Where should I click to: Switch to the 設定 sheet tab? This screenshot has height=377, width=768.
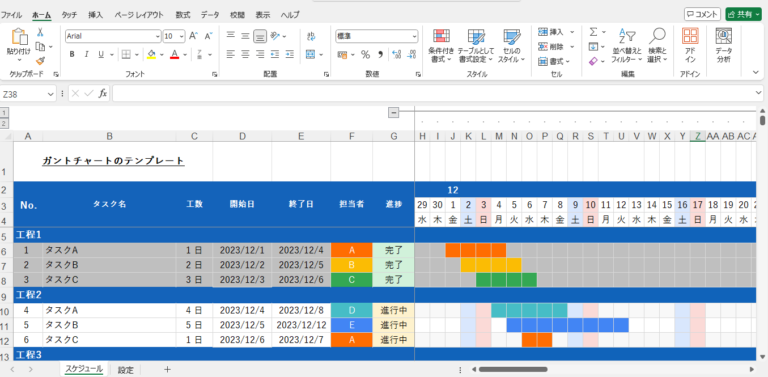[125, 370]
